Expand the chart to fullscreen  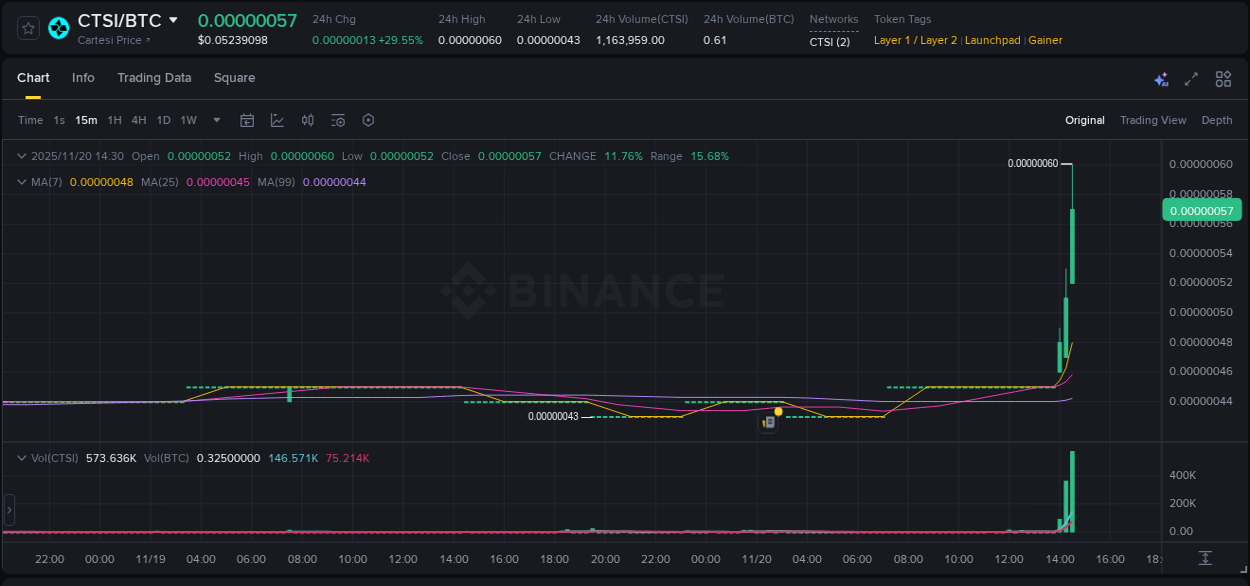coord(1191,78)
